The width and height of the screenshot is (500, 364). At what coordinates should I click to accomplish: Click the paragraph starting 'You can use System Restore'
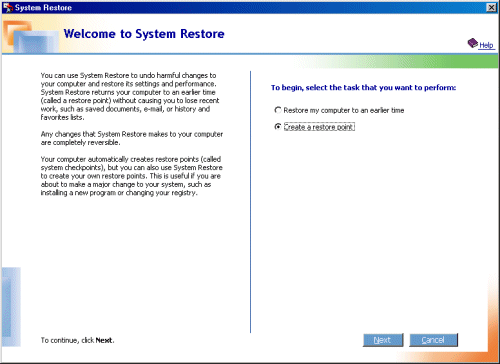[x=130, y=96]
